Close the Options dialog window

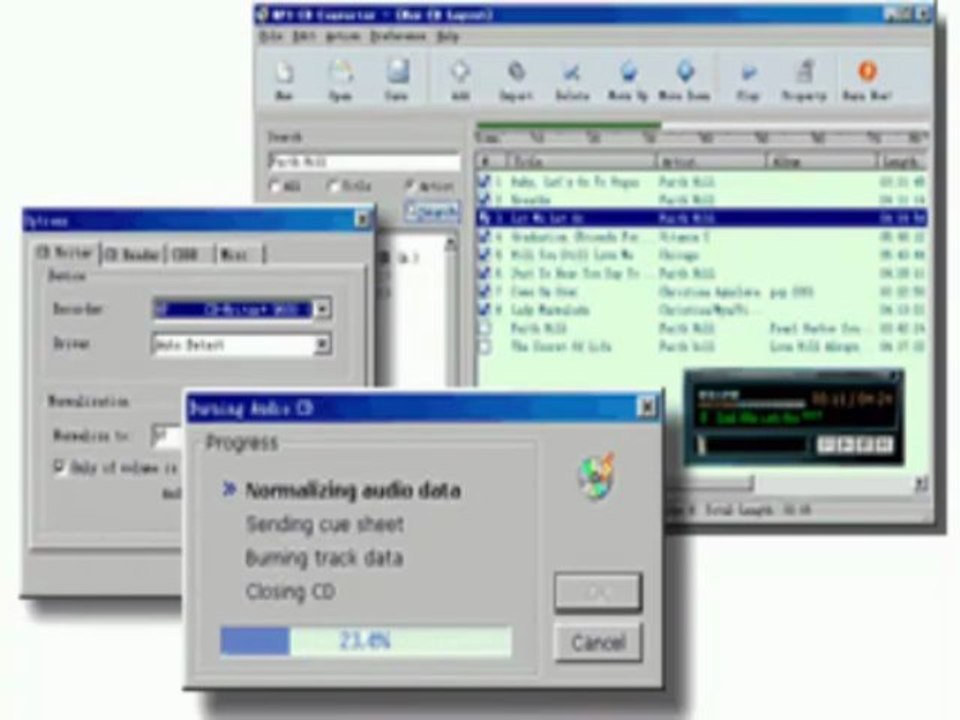pyautogui.click(x=361, y=219)
